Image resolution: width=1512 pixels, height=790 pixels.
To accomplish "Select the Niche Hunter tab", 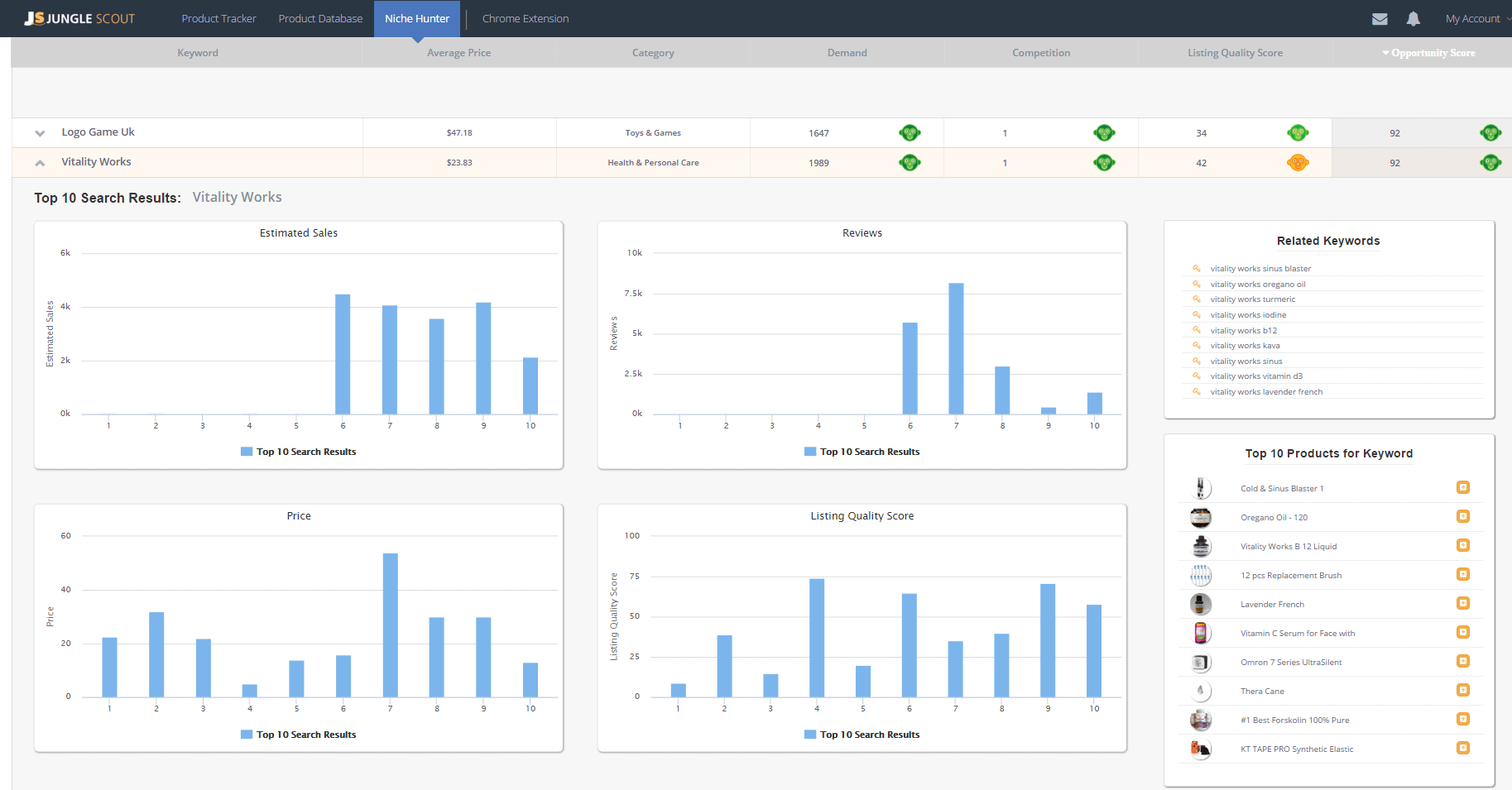I will click(x=417, y=18).
